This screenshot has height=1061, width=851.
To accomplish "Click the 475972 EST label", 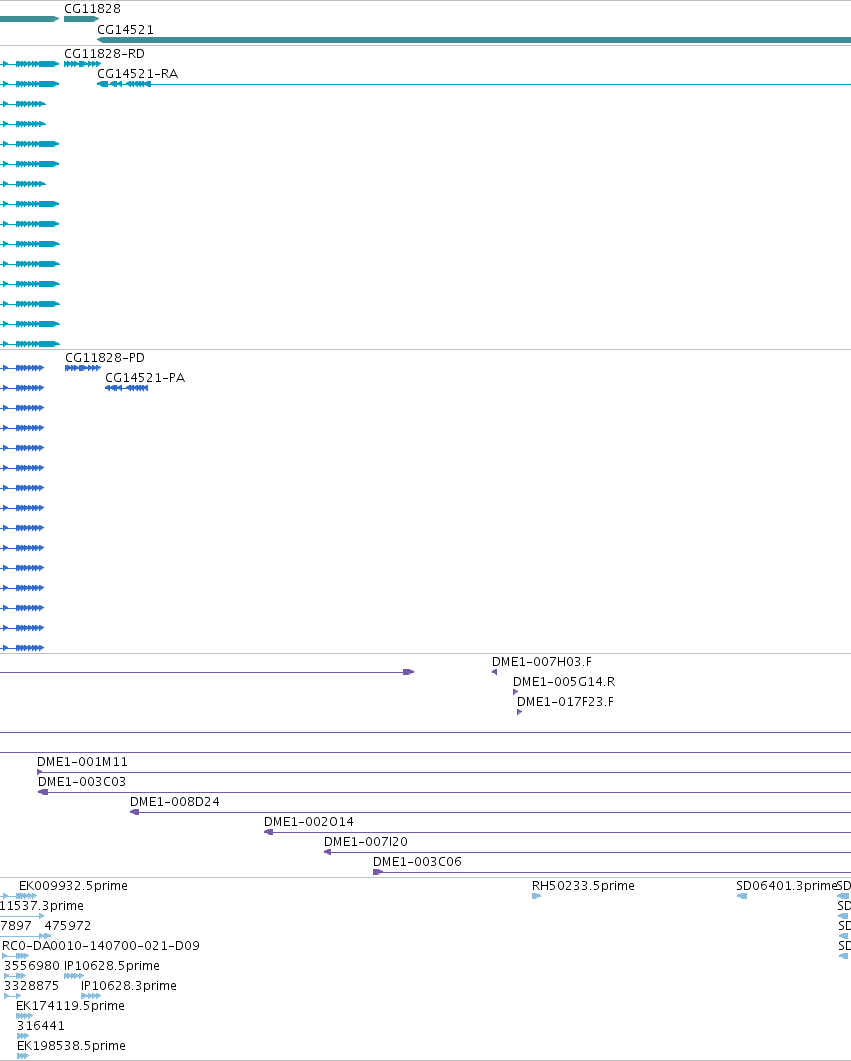I will click(68, 926).
